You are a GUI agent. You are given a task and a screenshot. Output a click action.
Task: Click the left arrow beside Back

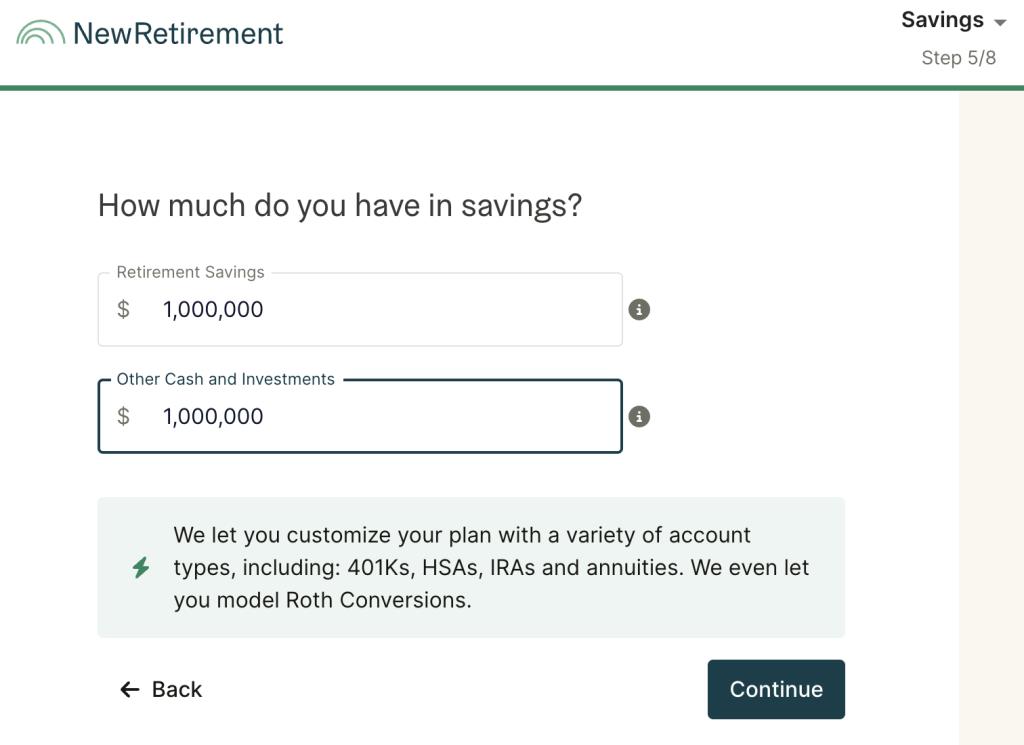130,690
